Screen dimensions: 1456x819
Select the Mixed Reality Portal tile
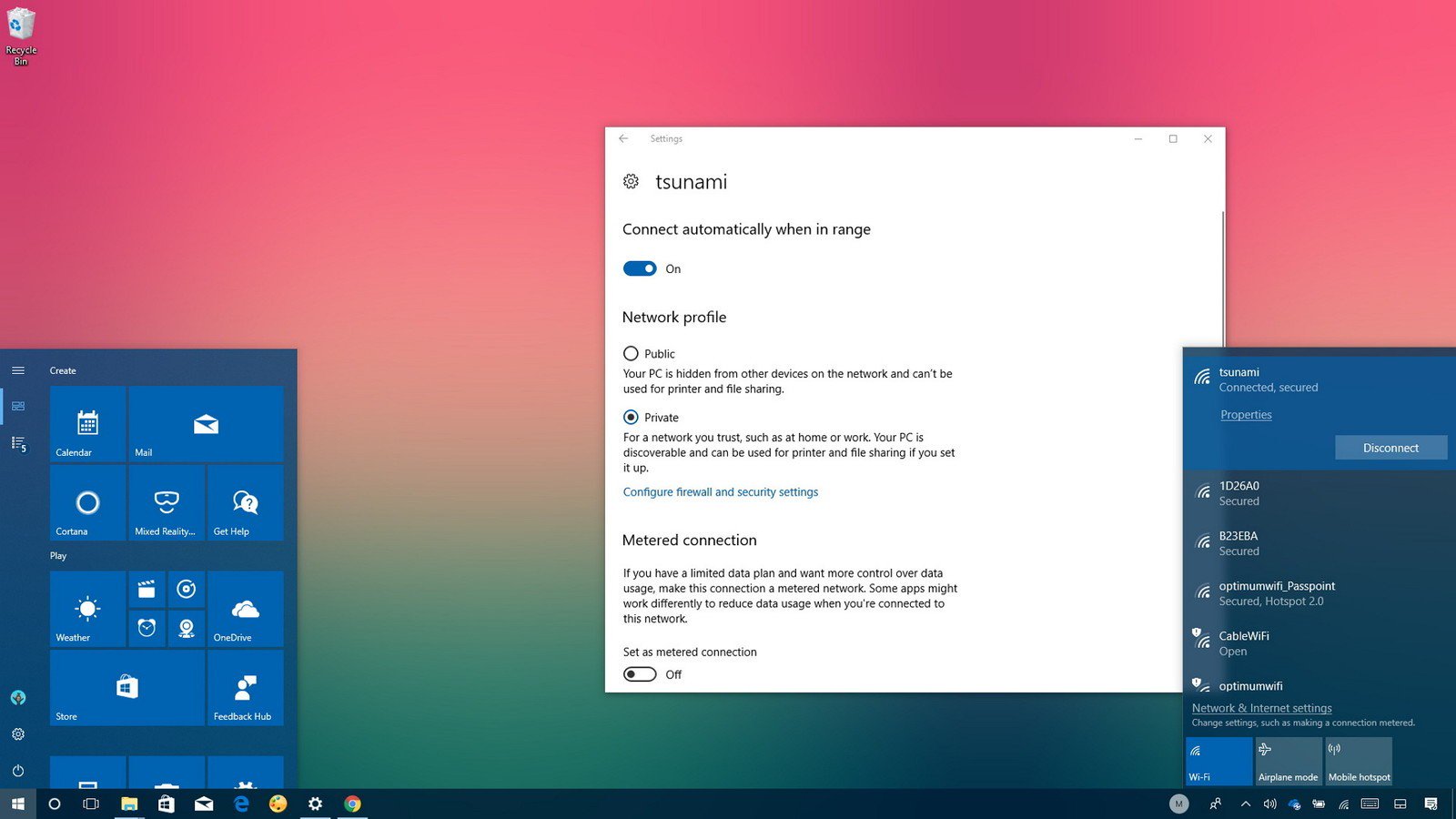coord(166,502)
